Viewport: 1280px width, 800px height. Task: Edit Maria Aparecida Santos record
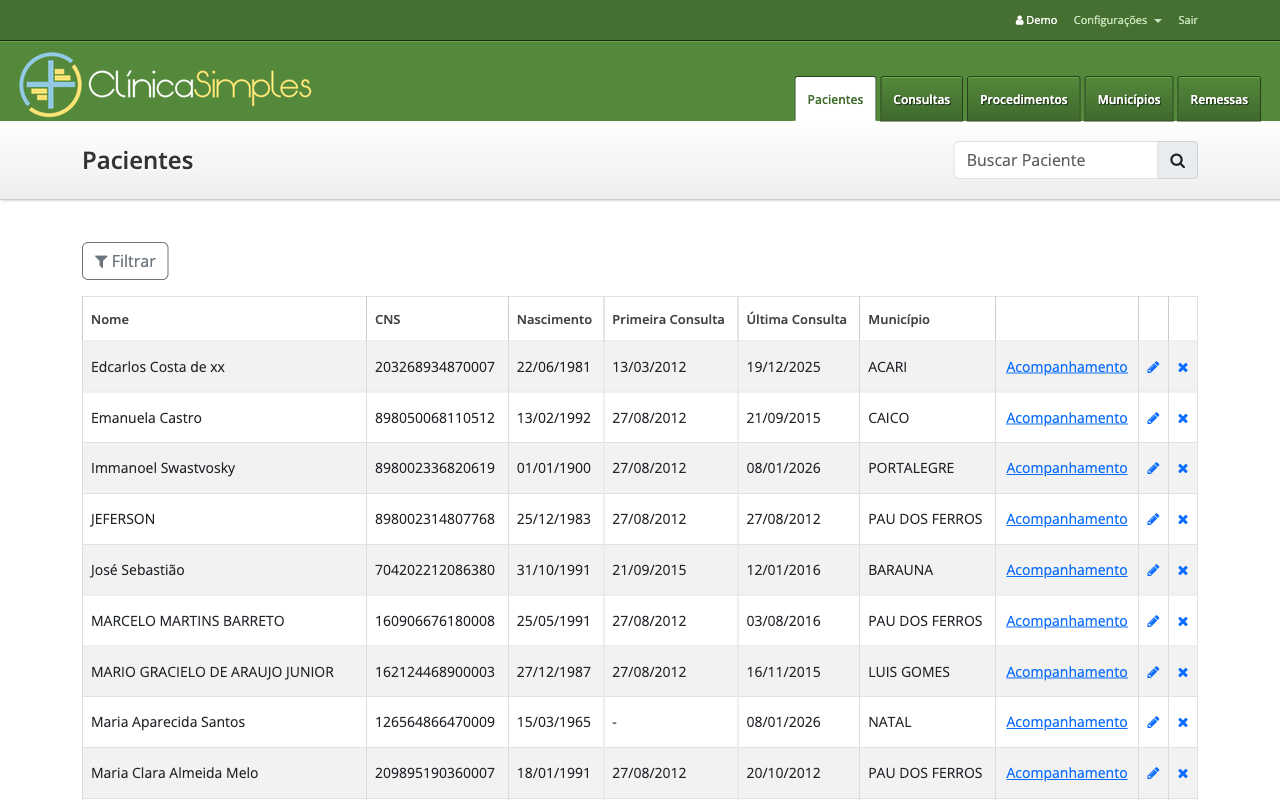click(x=1153, y=722)
